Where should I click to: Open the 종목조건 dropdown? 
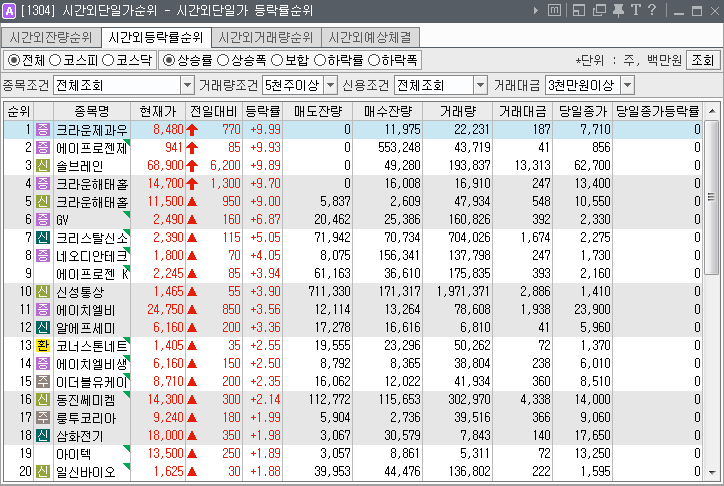point(187,85)
